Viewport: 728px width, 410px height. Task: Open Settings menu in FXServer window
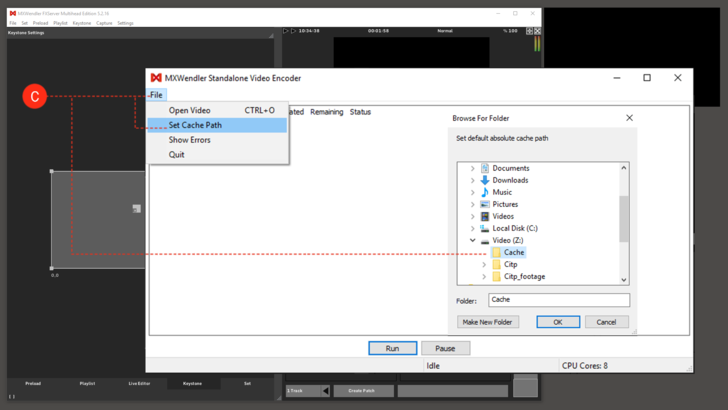point(125,23)
